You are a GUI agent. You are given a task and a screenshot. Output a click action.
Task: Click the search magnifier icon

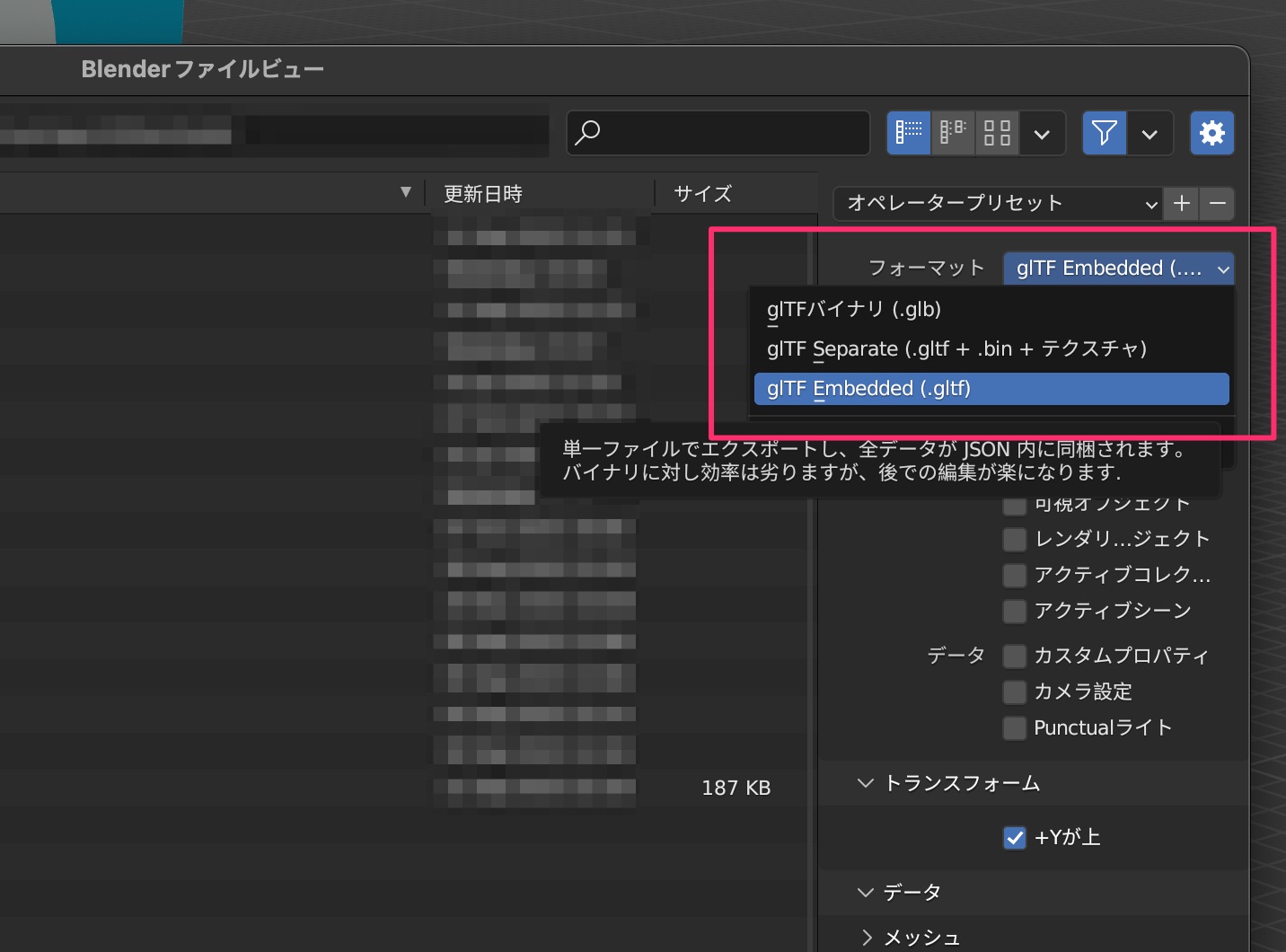pyautogui.click(x=588, y=132)
